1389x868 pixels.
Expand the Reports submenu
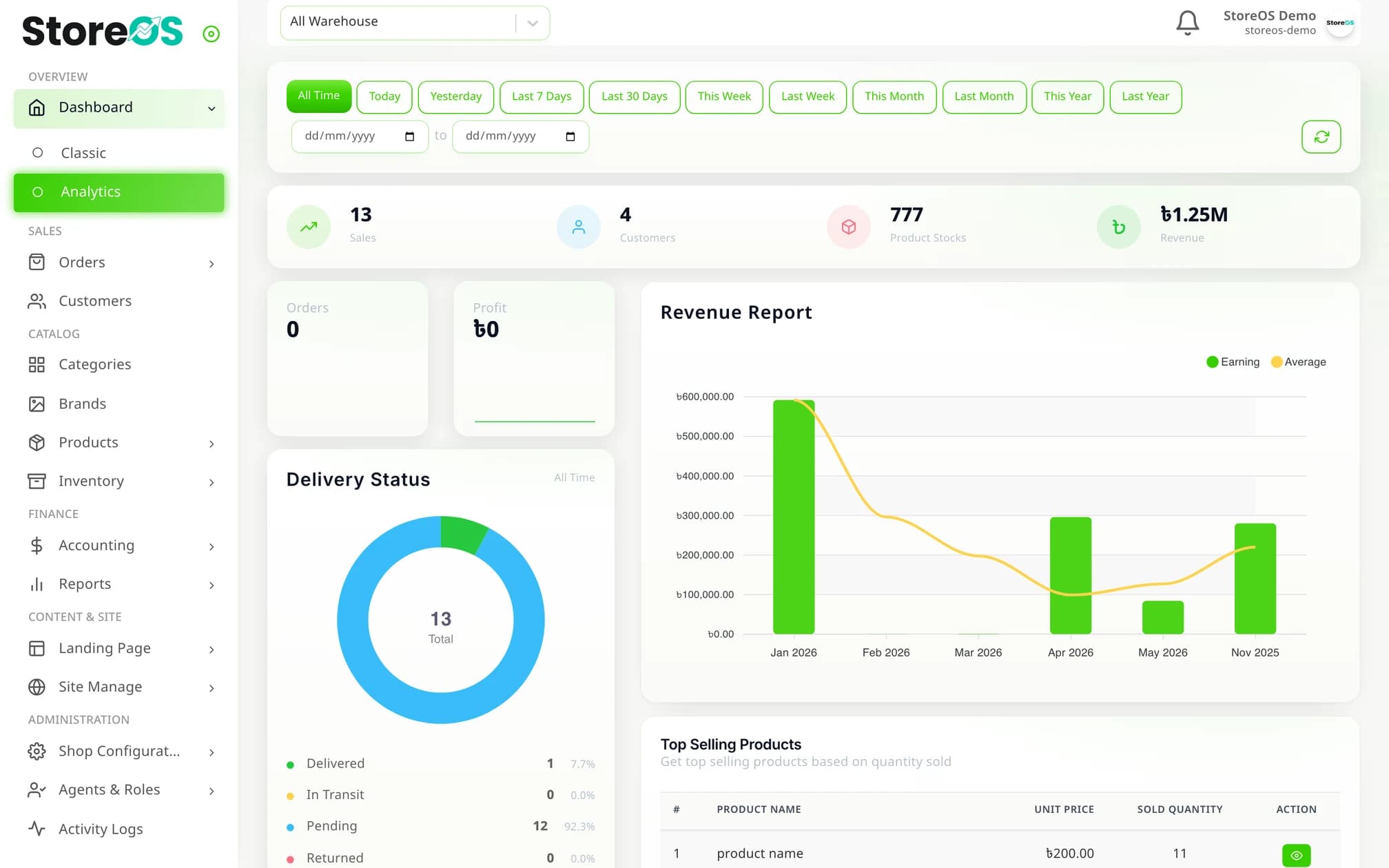pos(119,584)
